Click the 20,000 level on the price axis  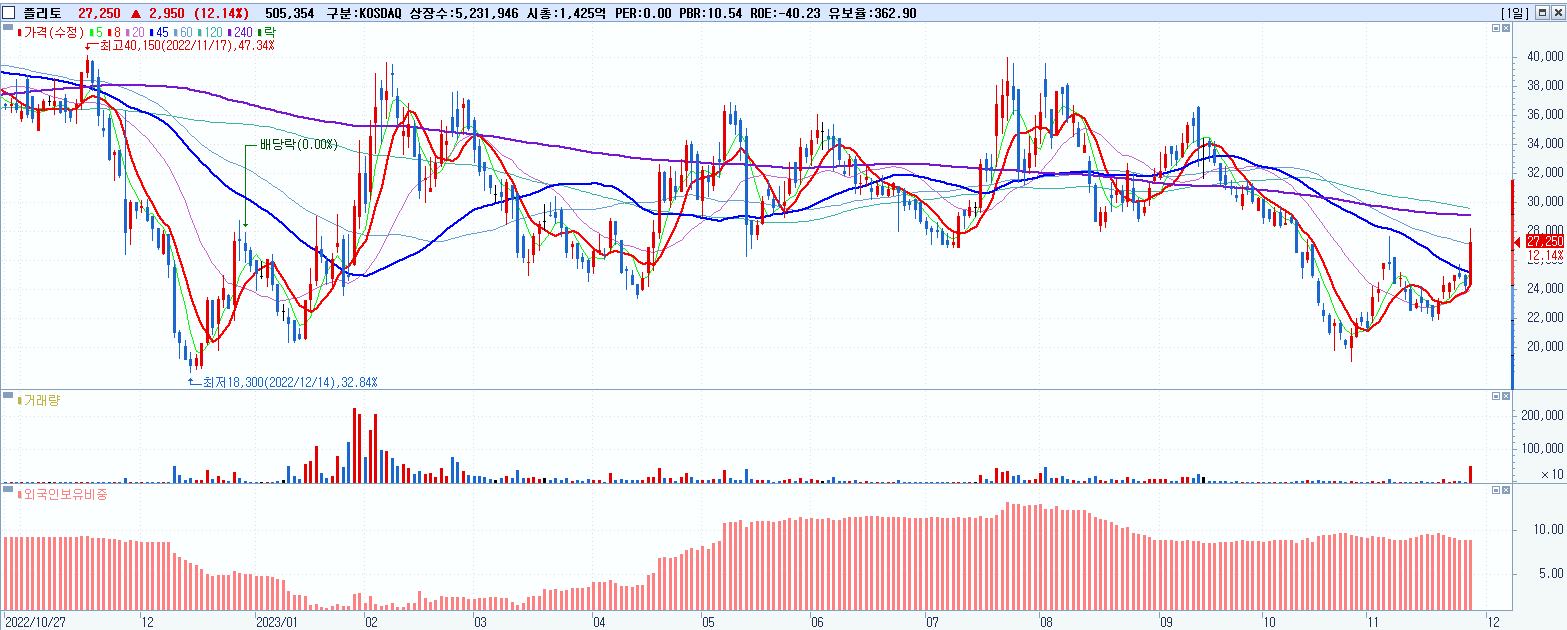(1546, 347)
